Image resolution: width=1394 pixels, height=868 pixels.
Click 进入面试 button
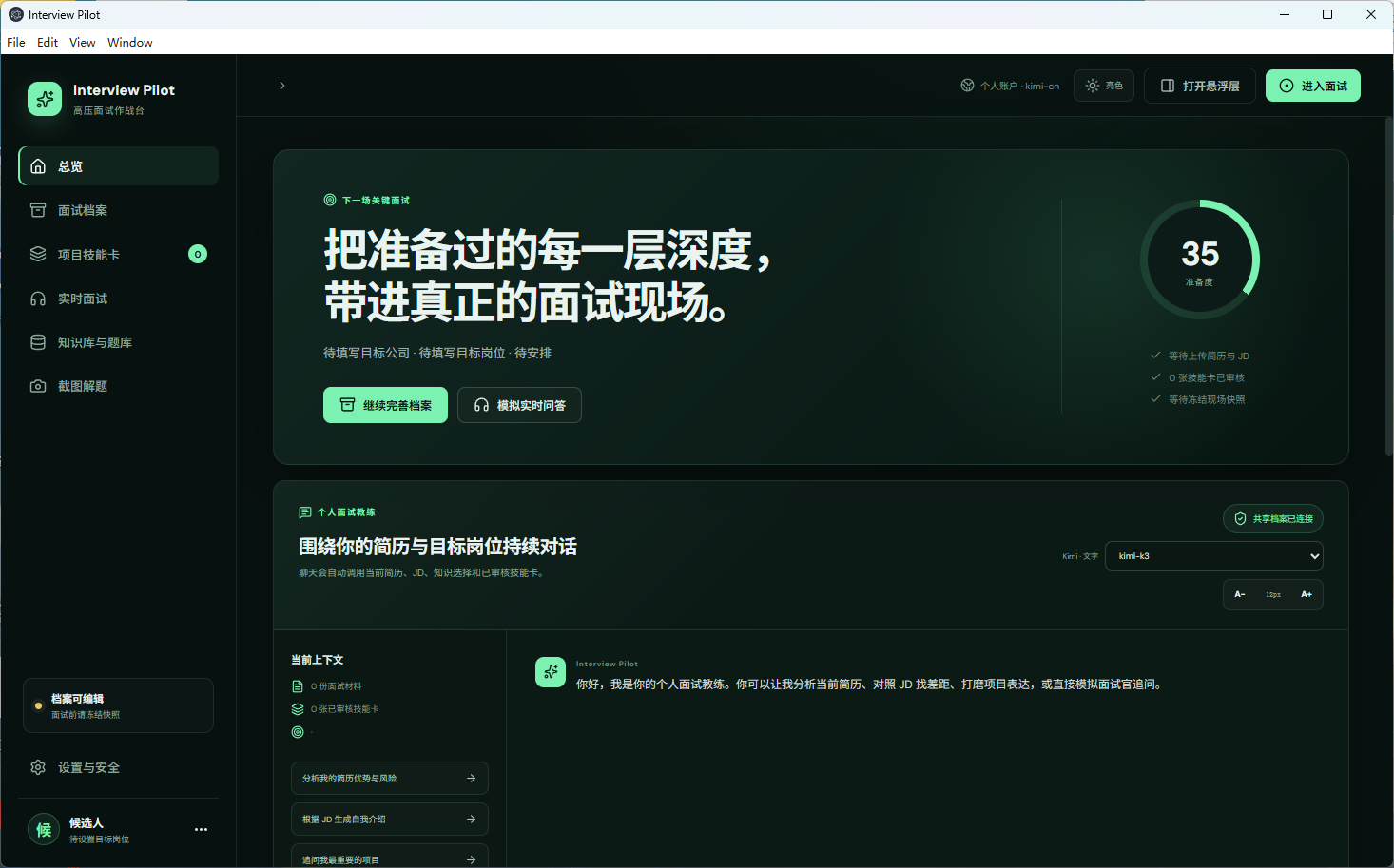[1313, 86]
